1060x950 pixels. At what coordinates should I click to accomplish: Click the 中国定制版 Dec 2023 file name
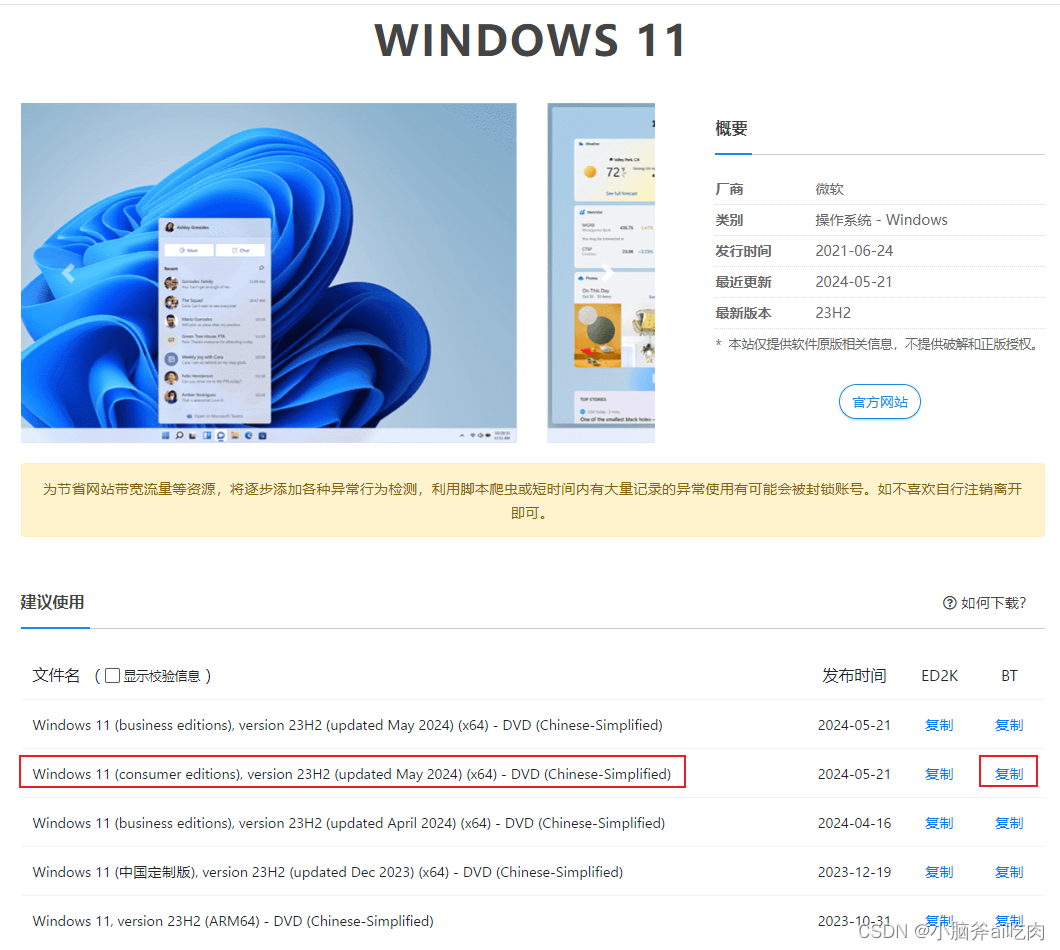click(x=328, y=872)
